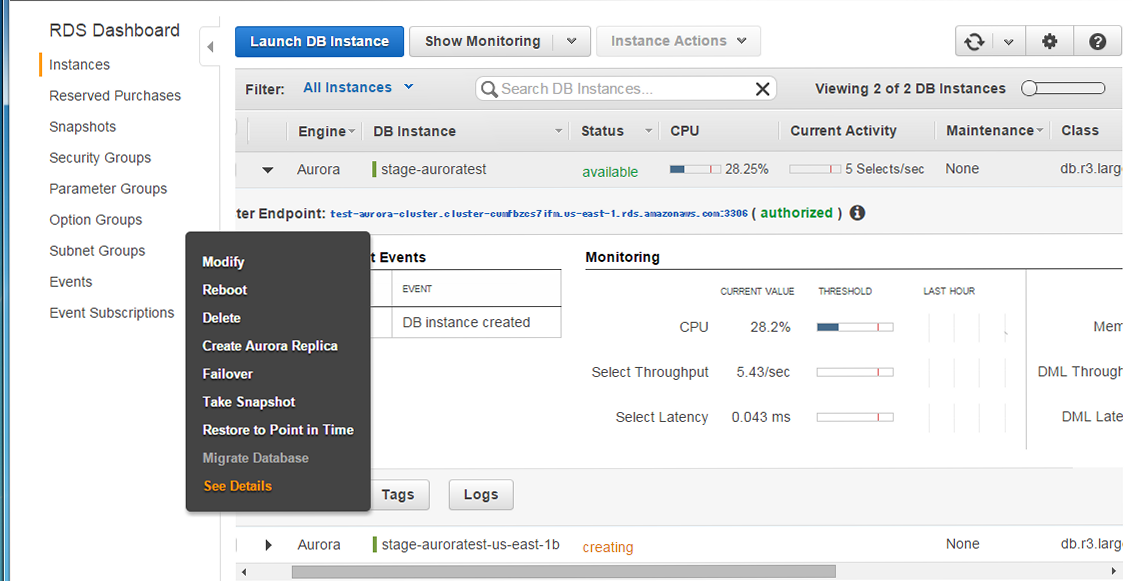Choose Modify from the context menu
1132x581 pixels.
coord(223,262)
